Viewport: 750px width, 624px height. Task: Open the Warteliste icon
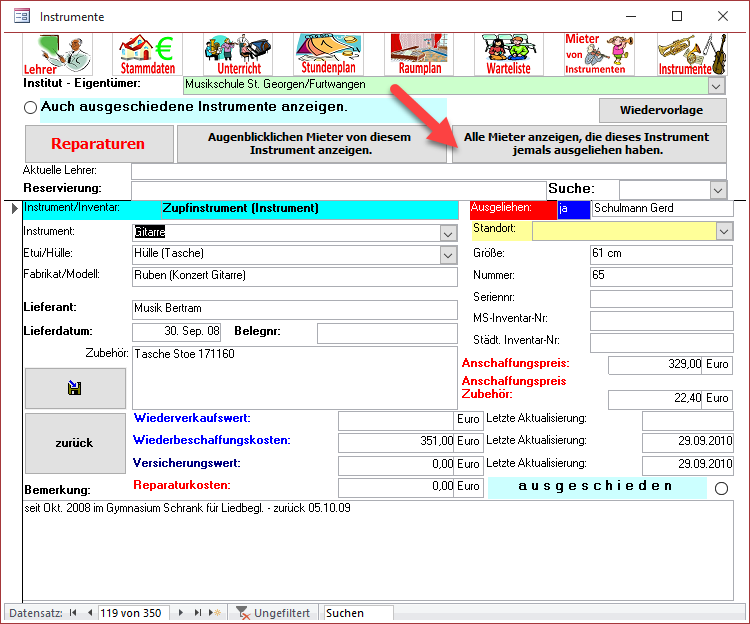tap(510, 54)
